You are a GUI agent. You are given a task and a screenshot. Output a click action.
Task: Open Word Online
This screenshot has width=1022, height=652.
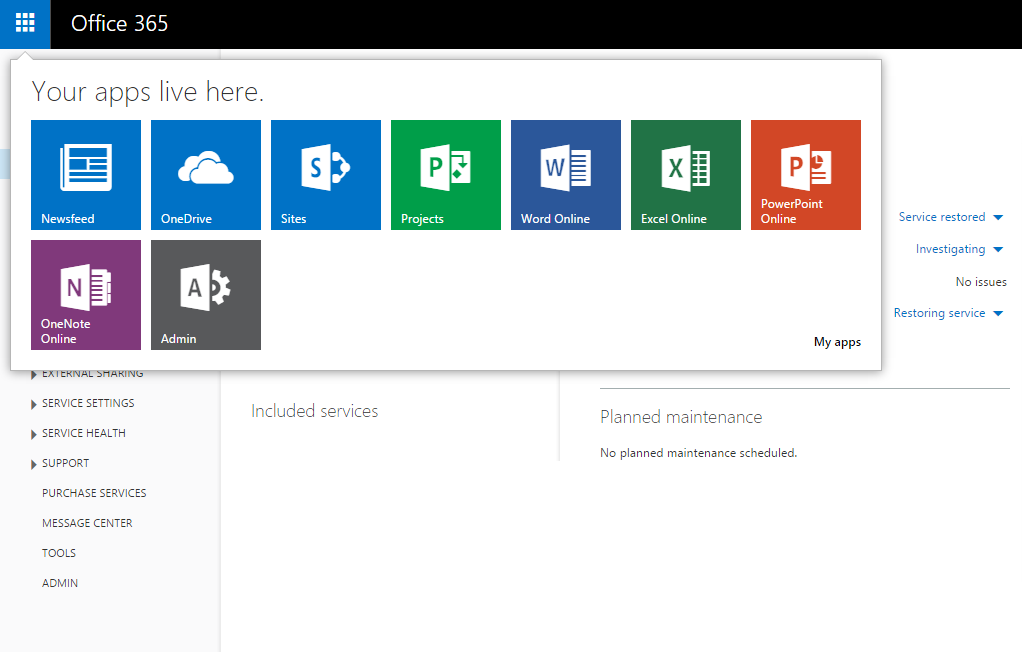click(565, 175)
